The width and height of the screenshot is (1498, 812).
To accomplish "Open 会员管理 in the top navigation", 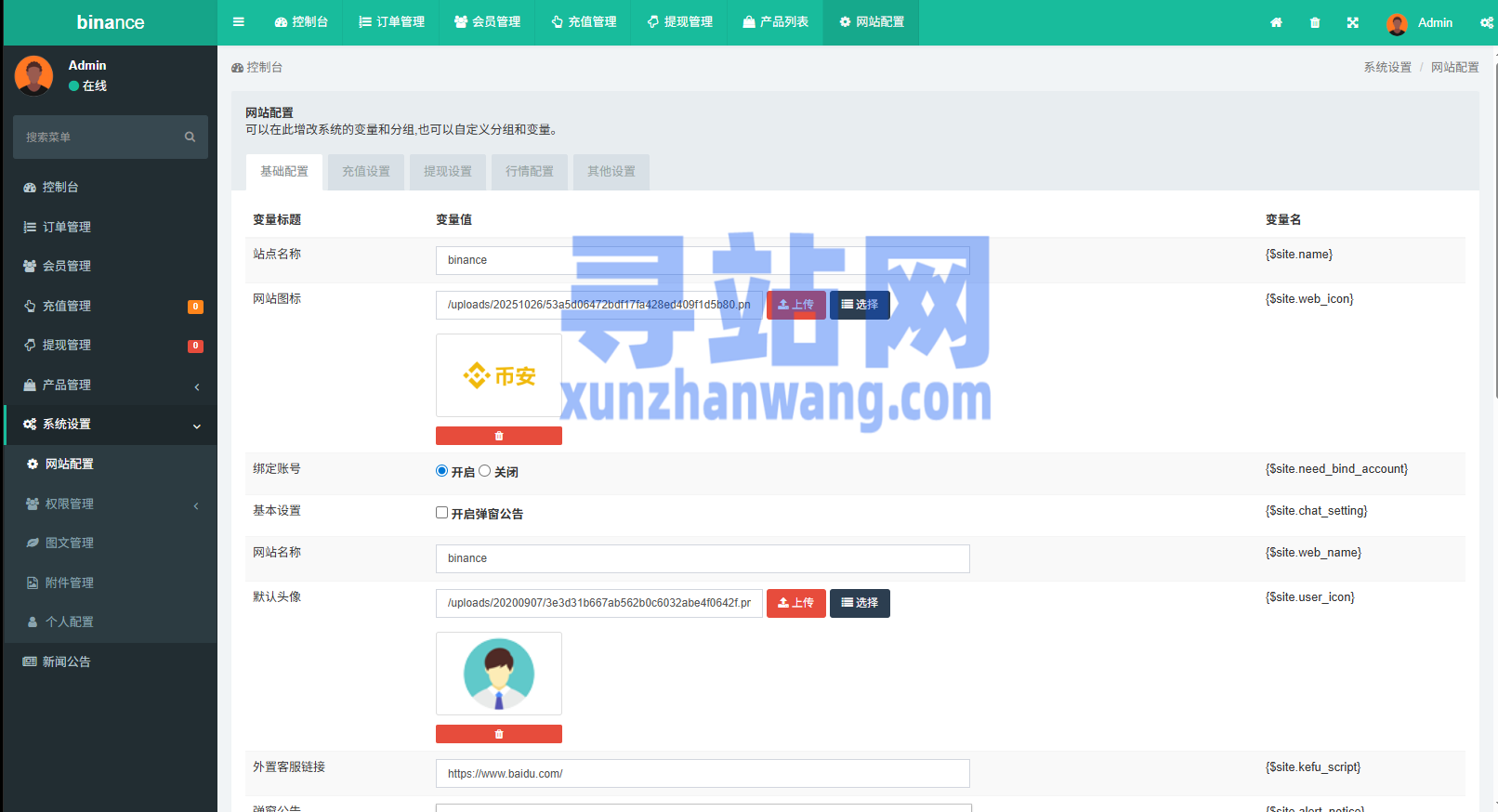I will point(488,22).
